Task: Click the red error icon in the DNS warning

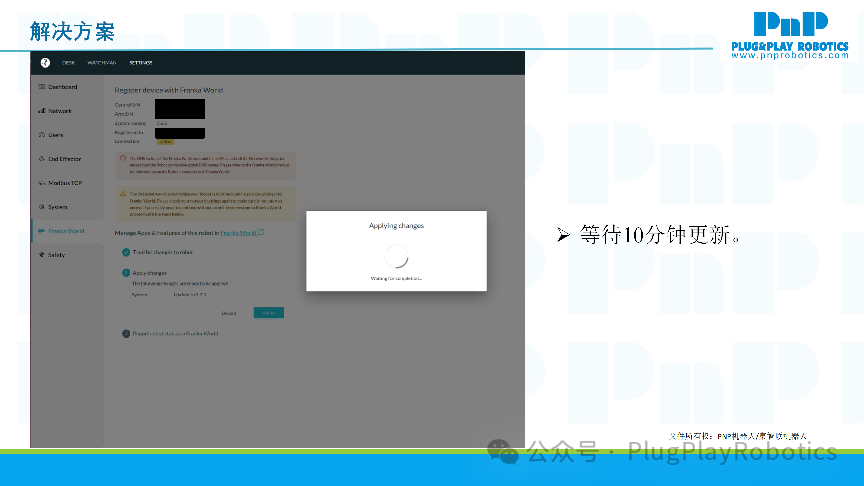Action: 123,158
